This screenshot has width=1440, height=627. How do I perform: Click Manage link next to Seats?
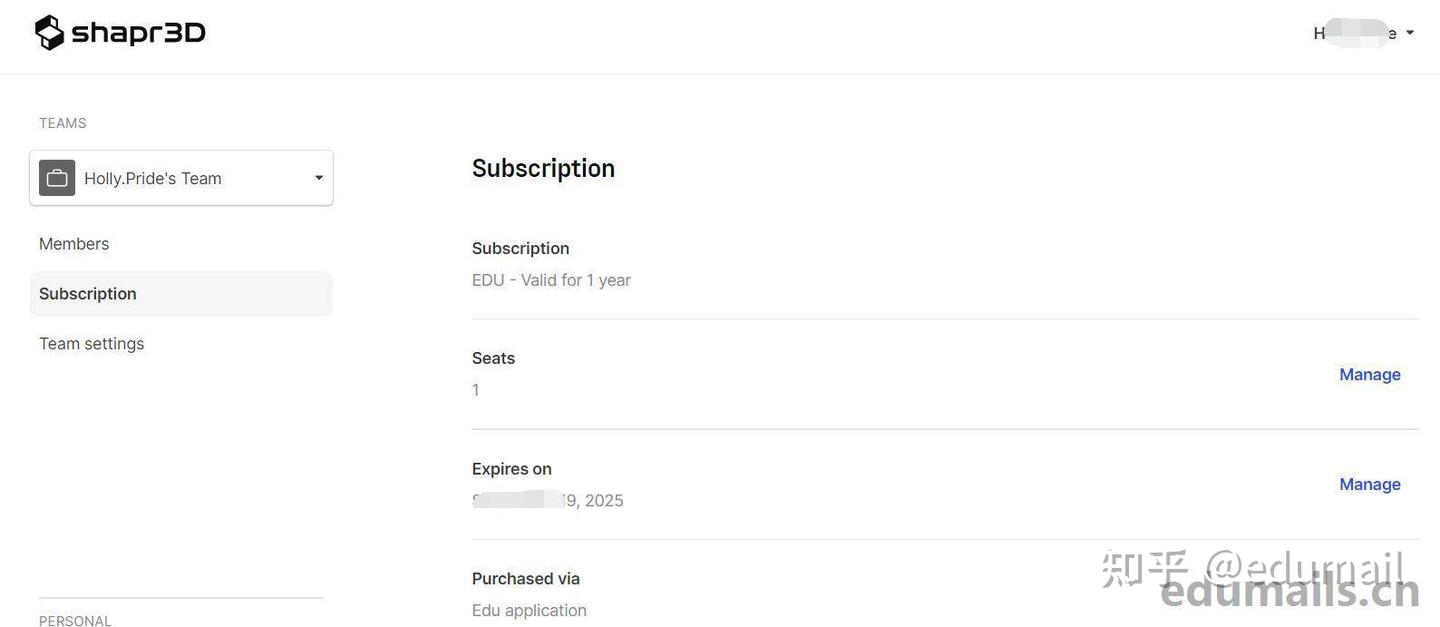[x=1369, y=374]
